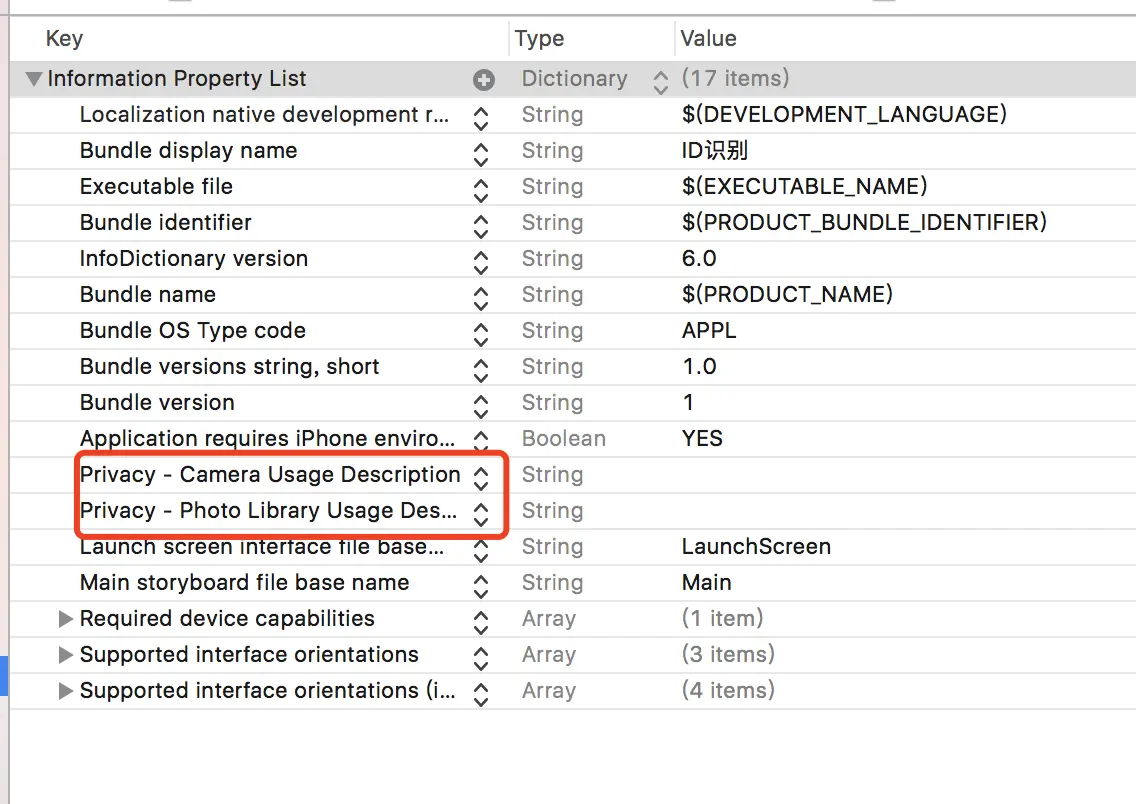Click the stepper beside Main storyboard file base name
The image size is (1136, 804).
[x=481, y=582]
